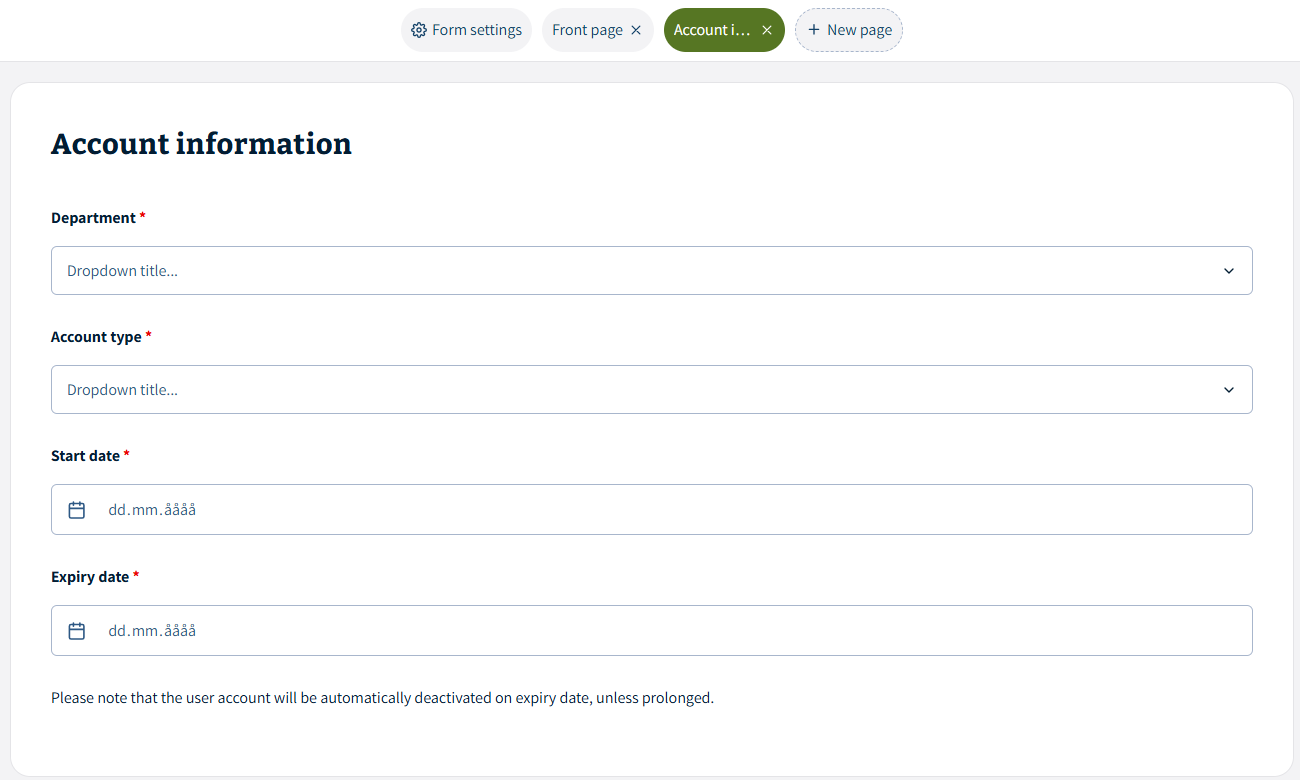This screenshot has width=1300, height=780.
Task: Click the plus icon for New page
Action: coord(814,30)
